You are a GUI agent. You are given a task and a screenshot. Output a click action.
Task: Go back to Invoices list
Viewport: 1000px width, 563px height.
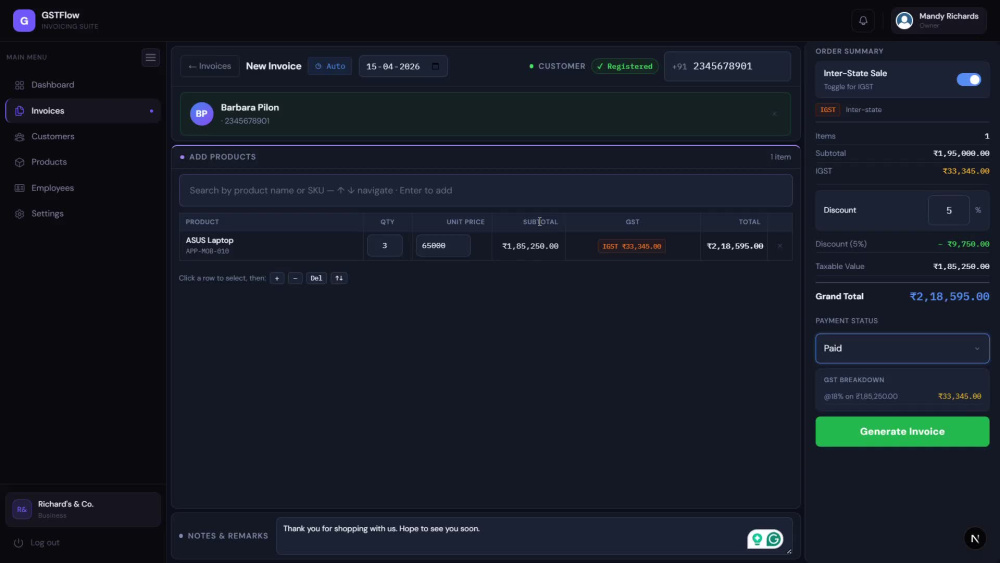coord(209,66)
